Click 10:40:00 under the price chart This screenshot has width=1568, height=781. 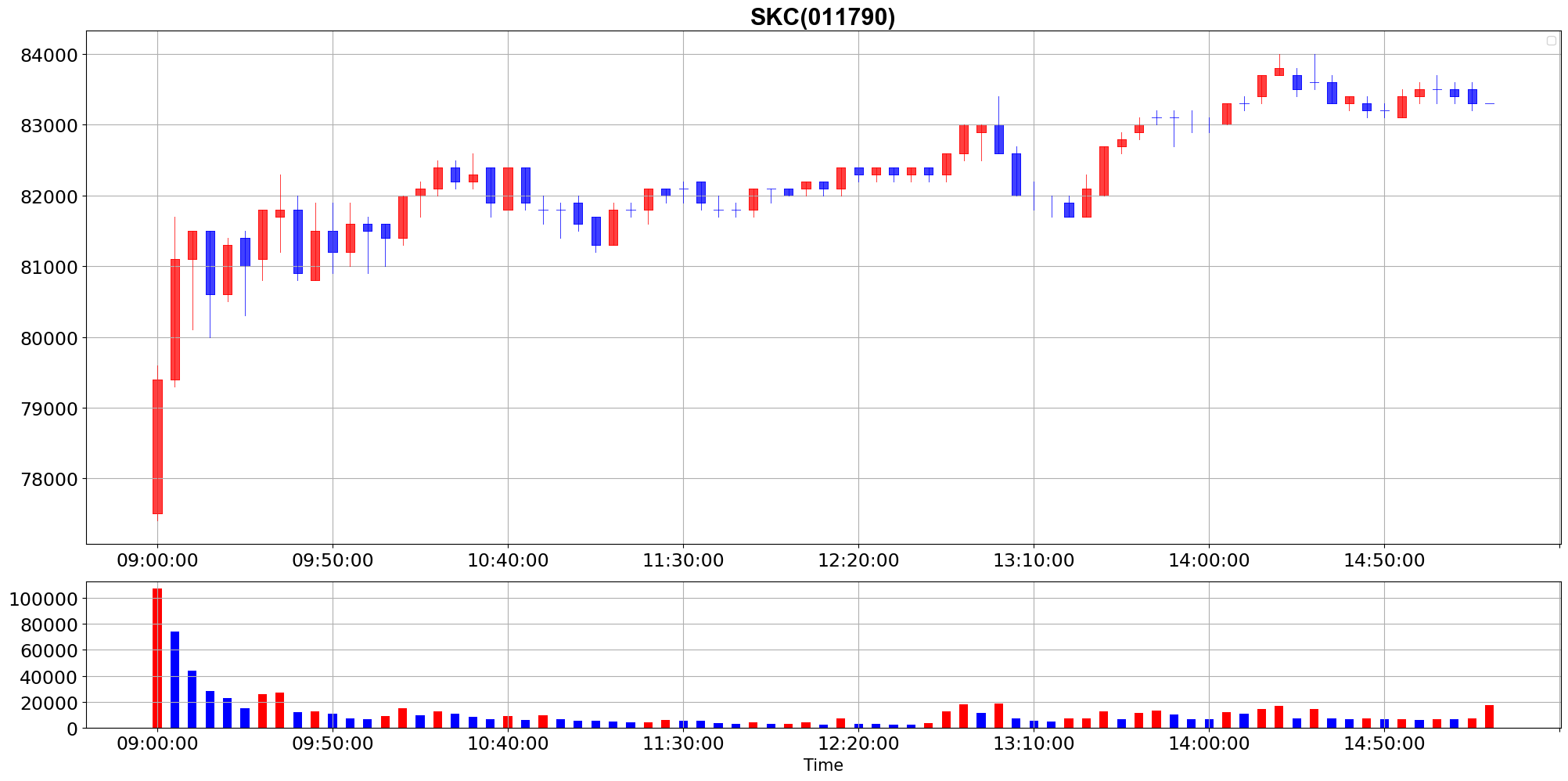(508, 560)
